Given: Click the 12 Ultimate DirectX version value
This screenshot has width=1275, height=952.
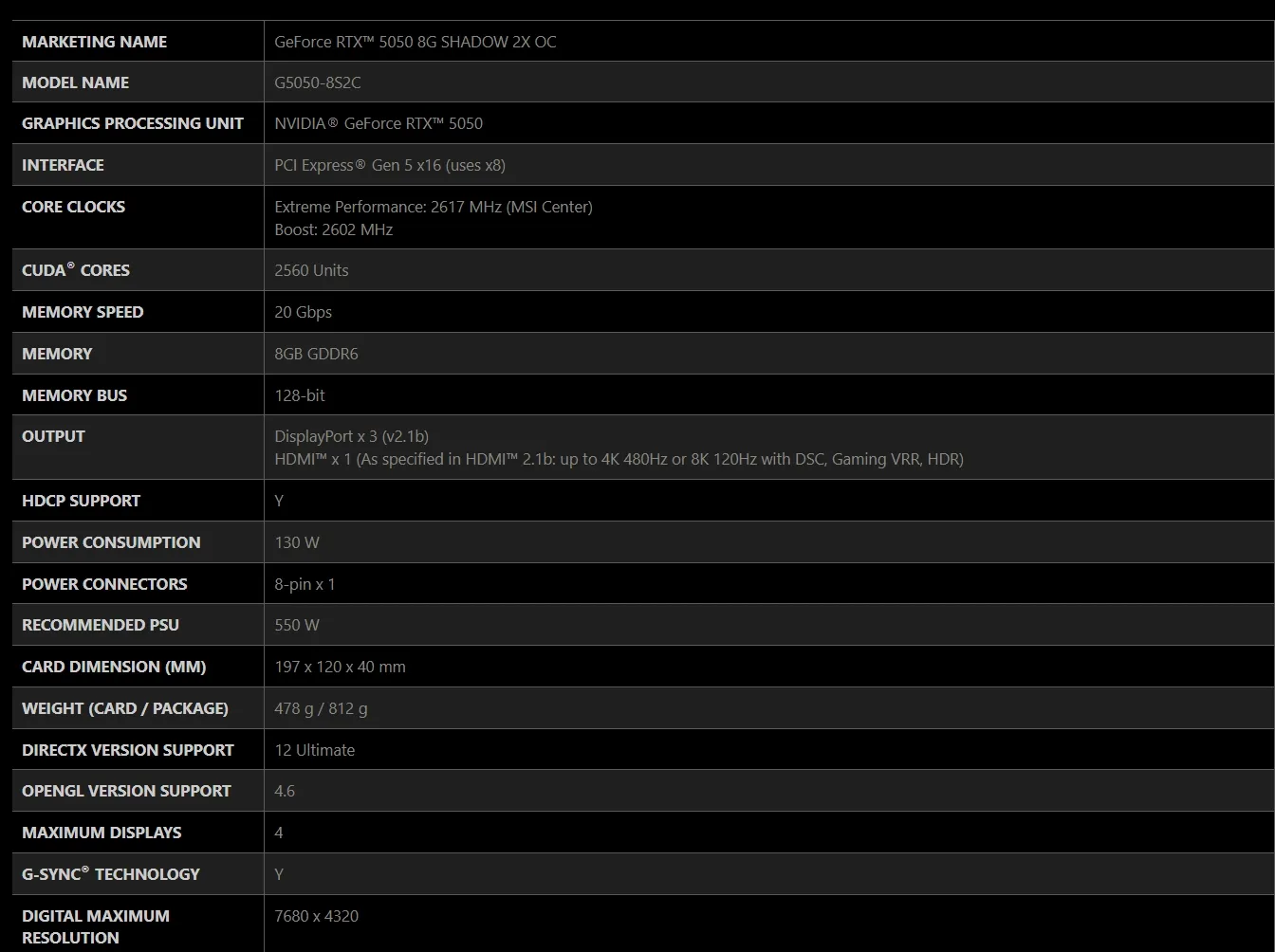Looking at the screenshot, I should click(x=315, y=750).
